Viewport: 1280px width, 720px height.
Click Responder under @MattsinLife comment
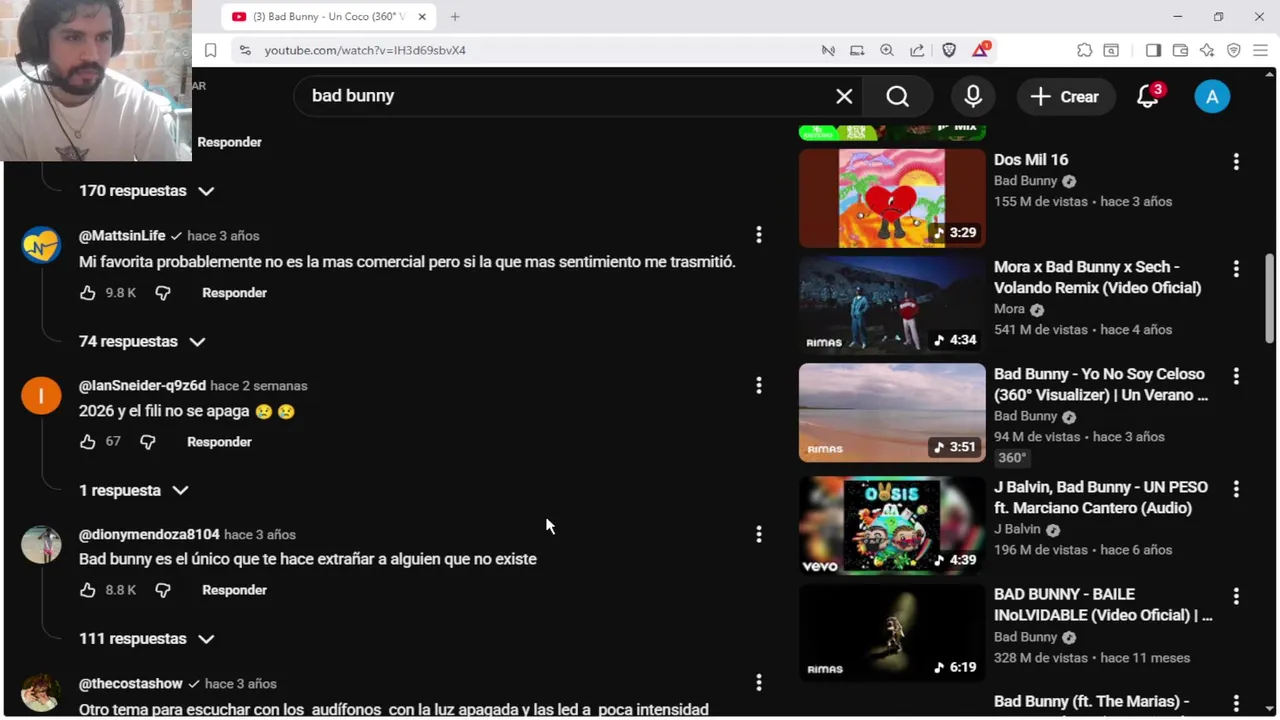pyautogui.click(x=234, y=293)
